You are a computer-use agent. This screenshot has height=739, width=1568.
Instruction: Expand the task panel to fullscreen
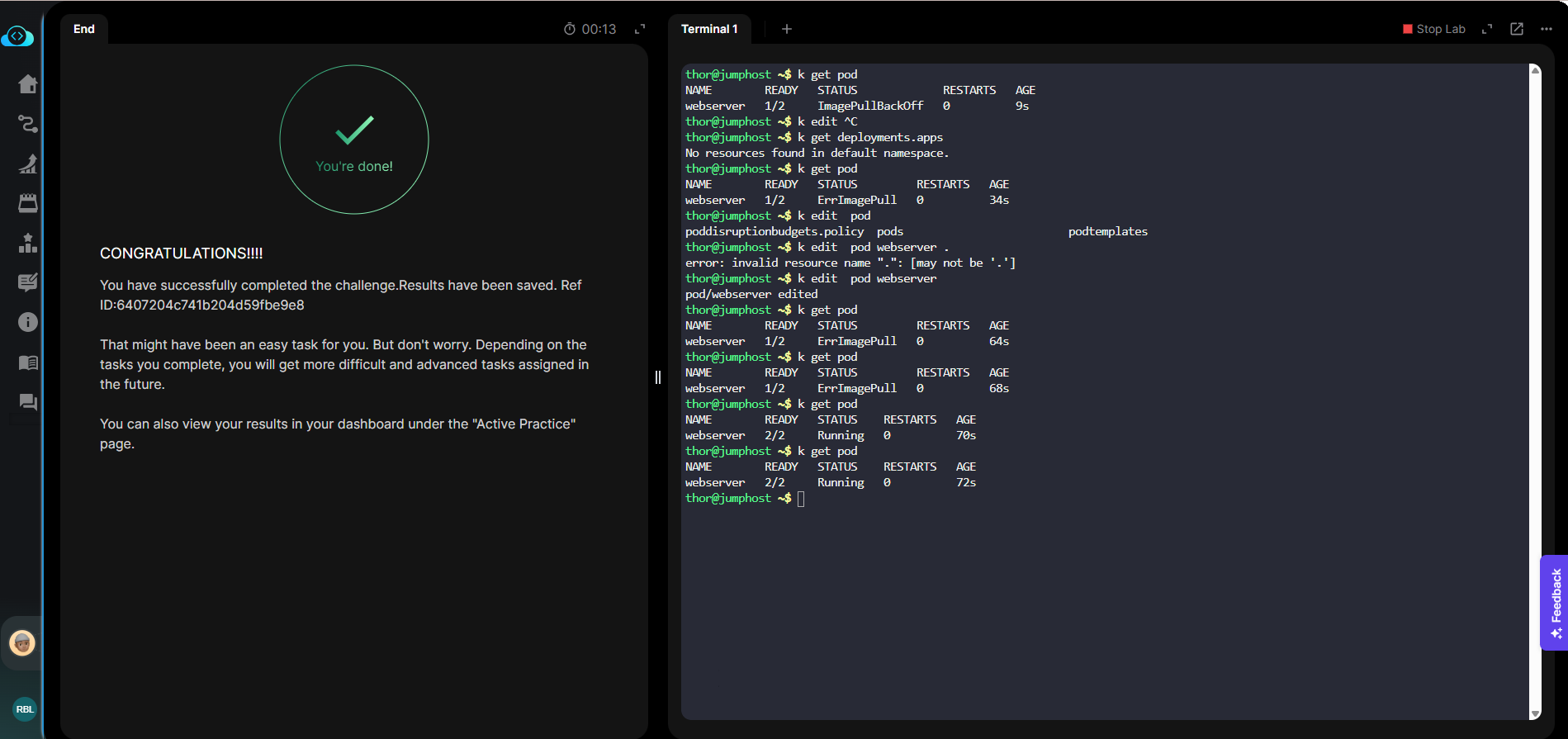(x=640, y=29)
